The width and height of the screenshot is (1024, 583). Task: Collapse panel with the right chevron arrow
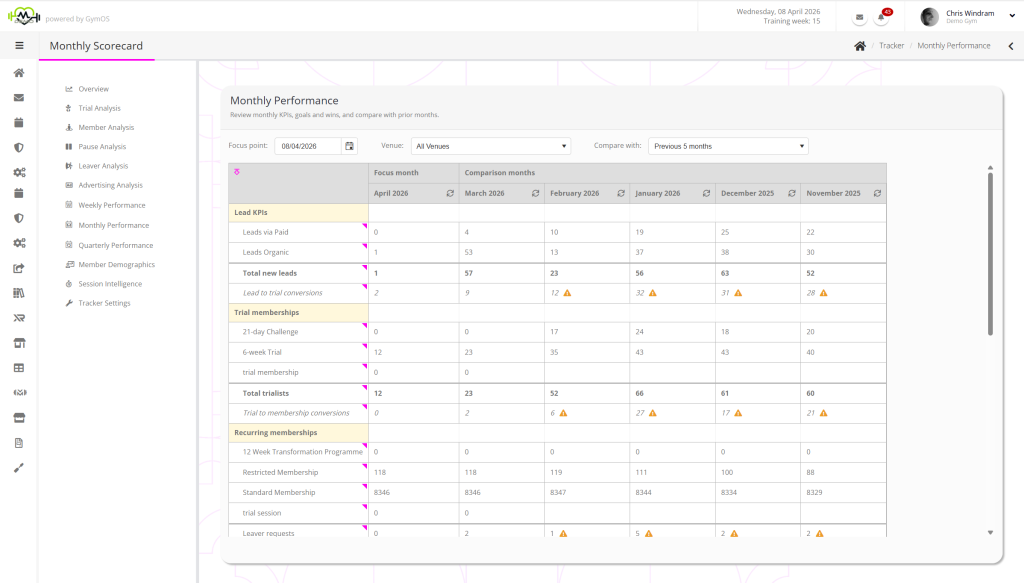coord(1010,46)
